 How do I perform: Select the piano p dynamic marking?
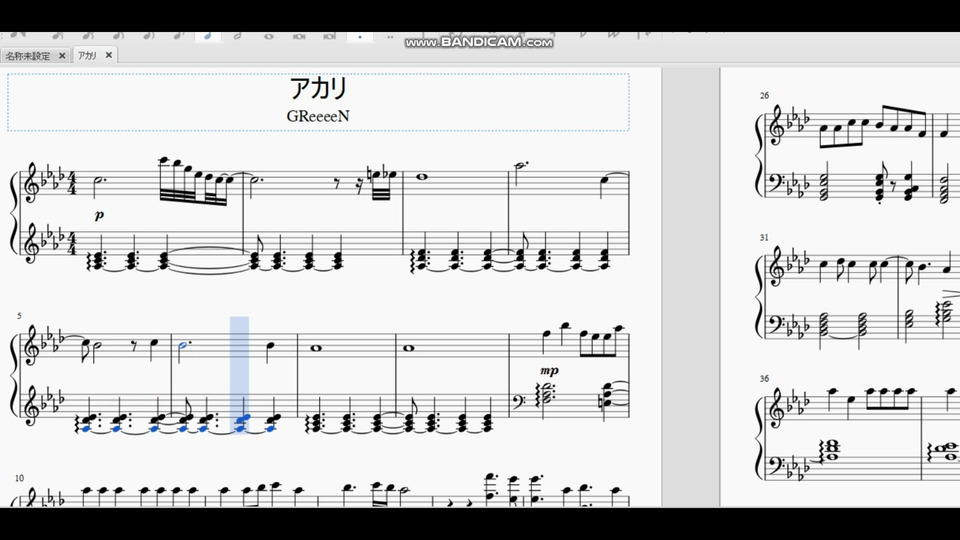click(x=100, y=215)
